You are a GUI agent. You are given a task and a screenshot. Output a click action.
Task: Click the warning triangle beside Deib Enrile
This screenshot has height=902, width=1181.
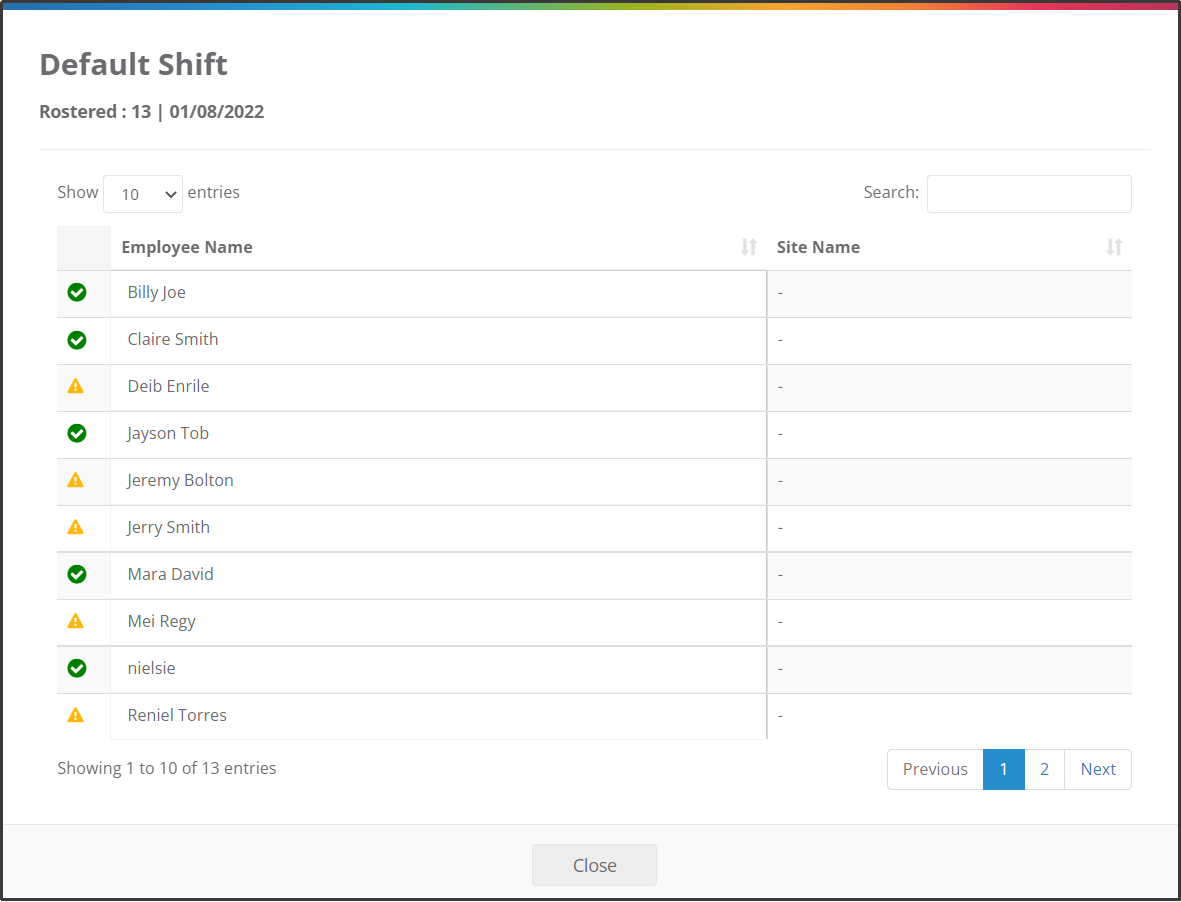click(75, 386)
